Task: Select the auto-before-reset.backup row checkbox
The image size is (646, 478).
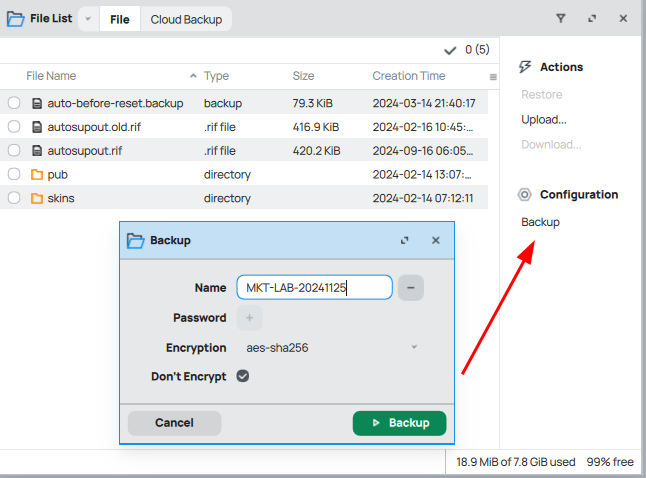Action: (x=14, y=103)
